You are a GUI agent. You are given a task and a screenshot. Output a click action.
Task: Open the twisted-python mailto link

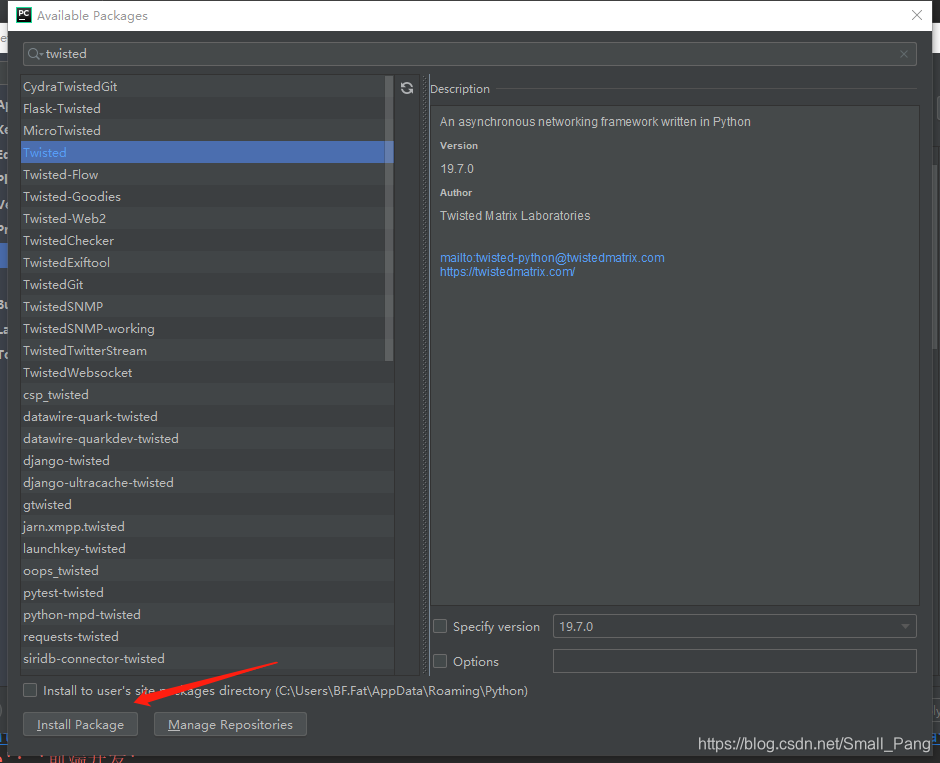pyautogui.click(x=552, y=258)
